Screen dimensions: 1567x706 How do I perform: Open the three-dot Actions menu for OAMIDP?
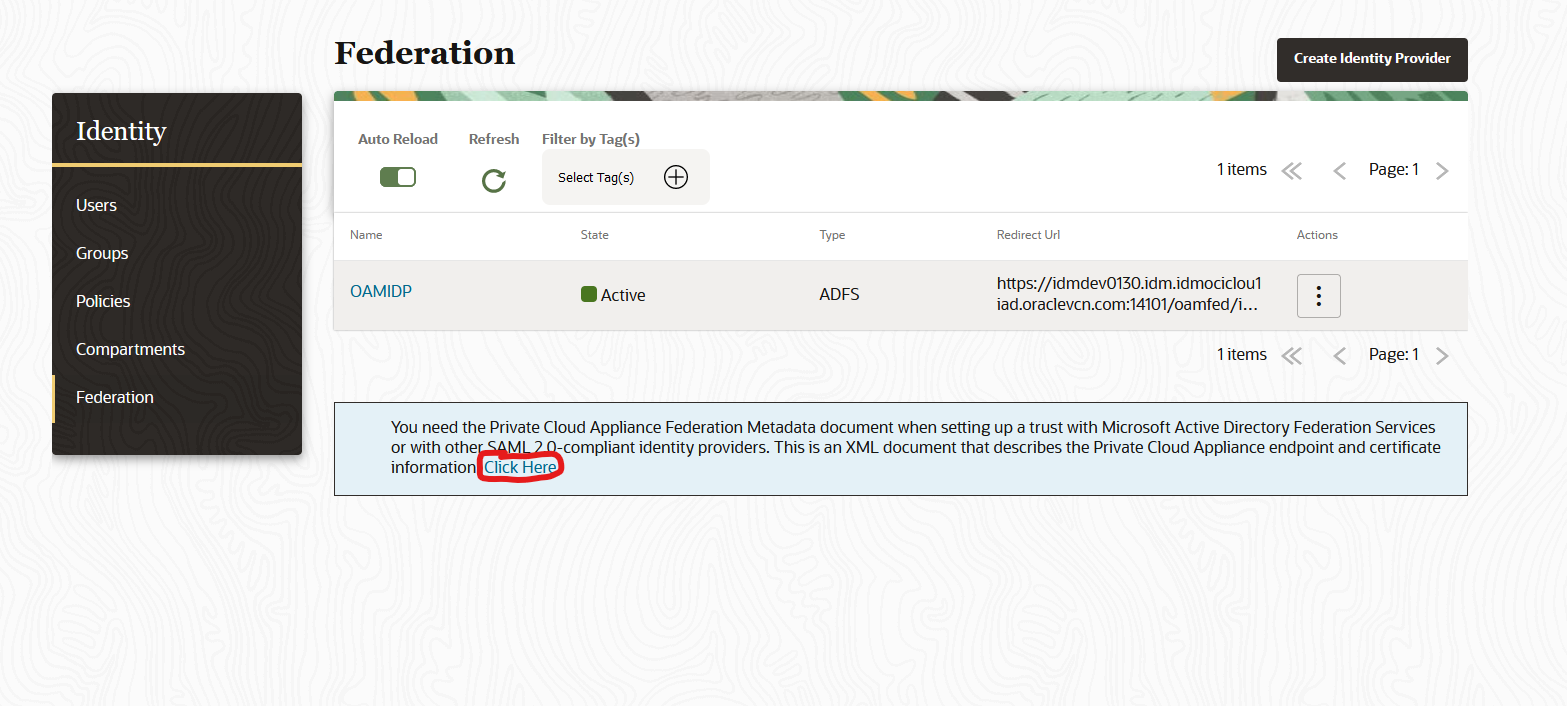click(x=1318, y=296)
